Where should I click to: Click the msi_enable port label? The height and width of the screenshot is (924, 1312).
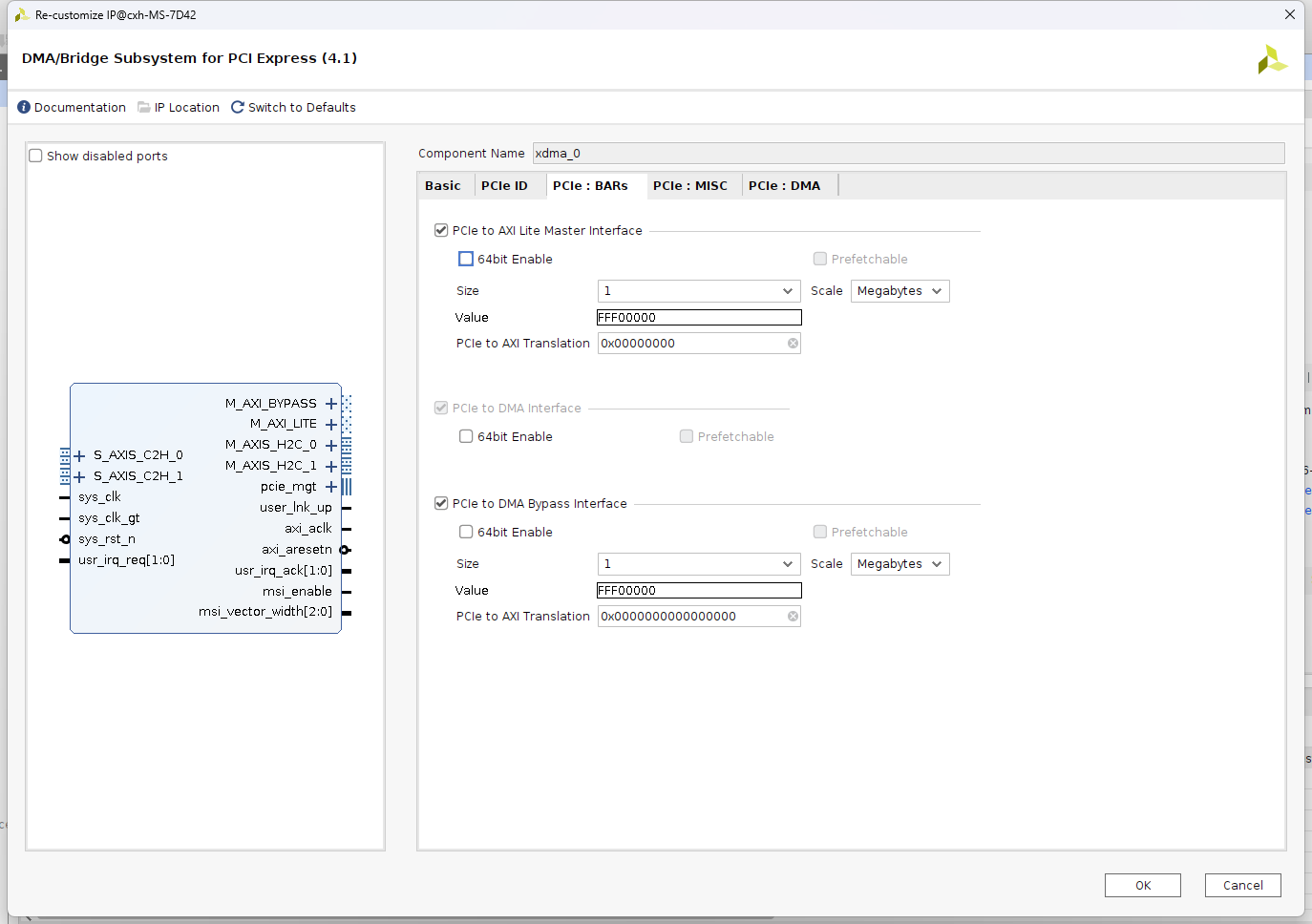(x=297, y=592)
